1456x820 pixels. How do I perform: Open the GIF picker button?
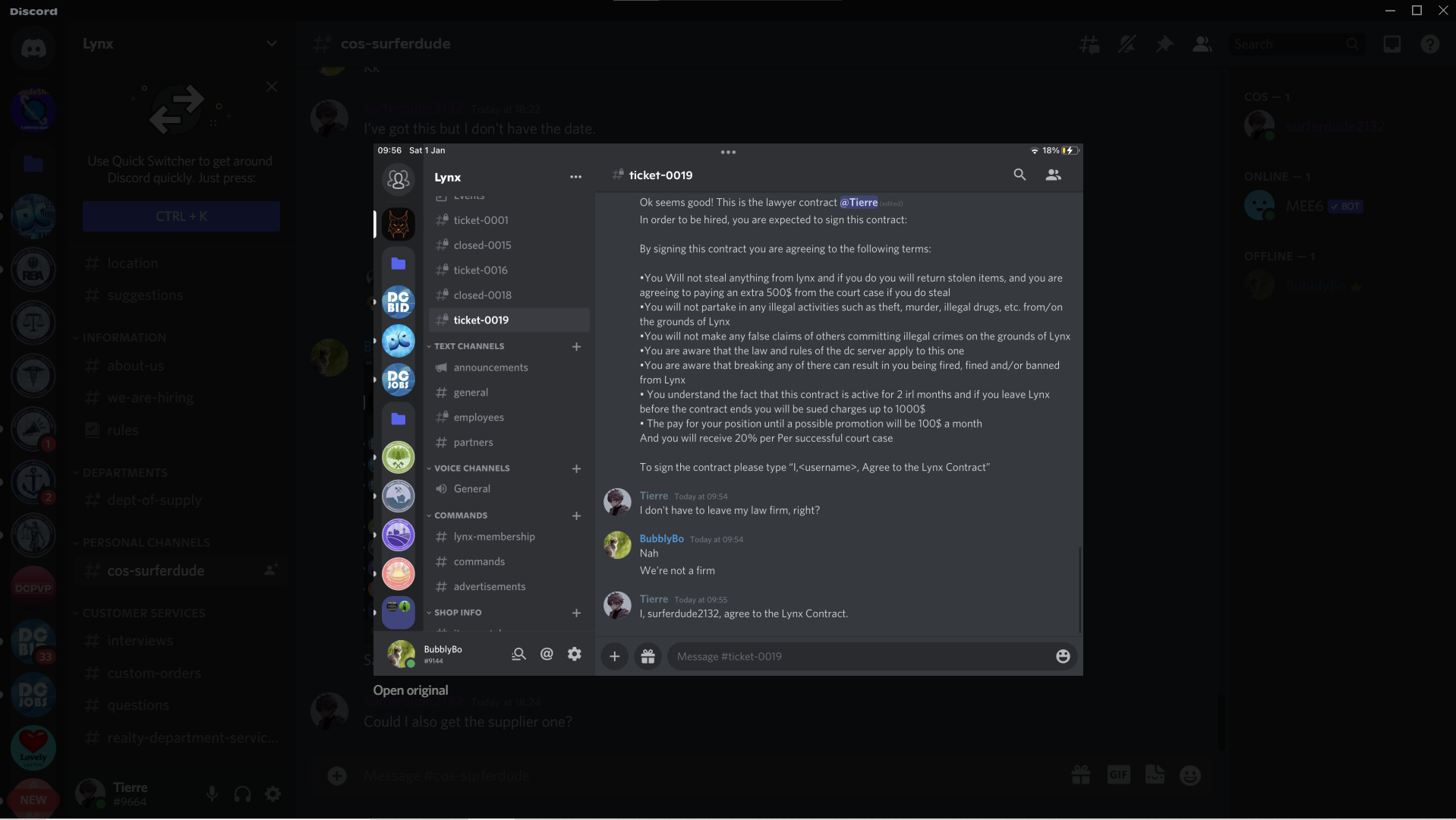point(1118,775)
